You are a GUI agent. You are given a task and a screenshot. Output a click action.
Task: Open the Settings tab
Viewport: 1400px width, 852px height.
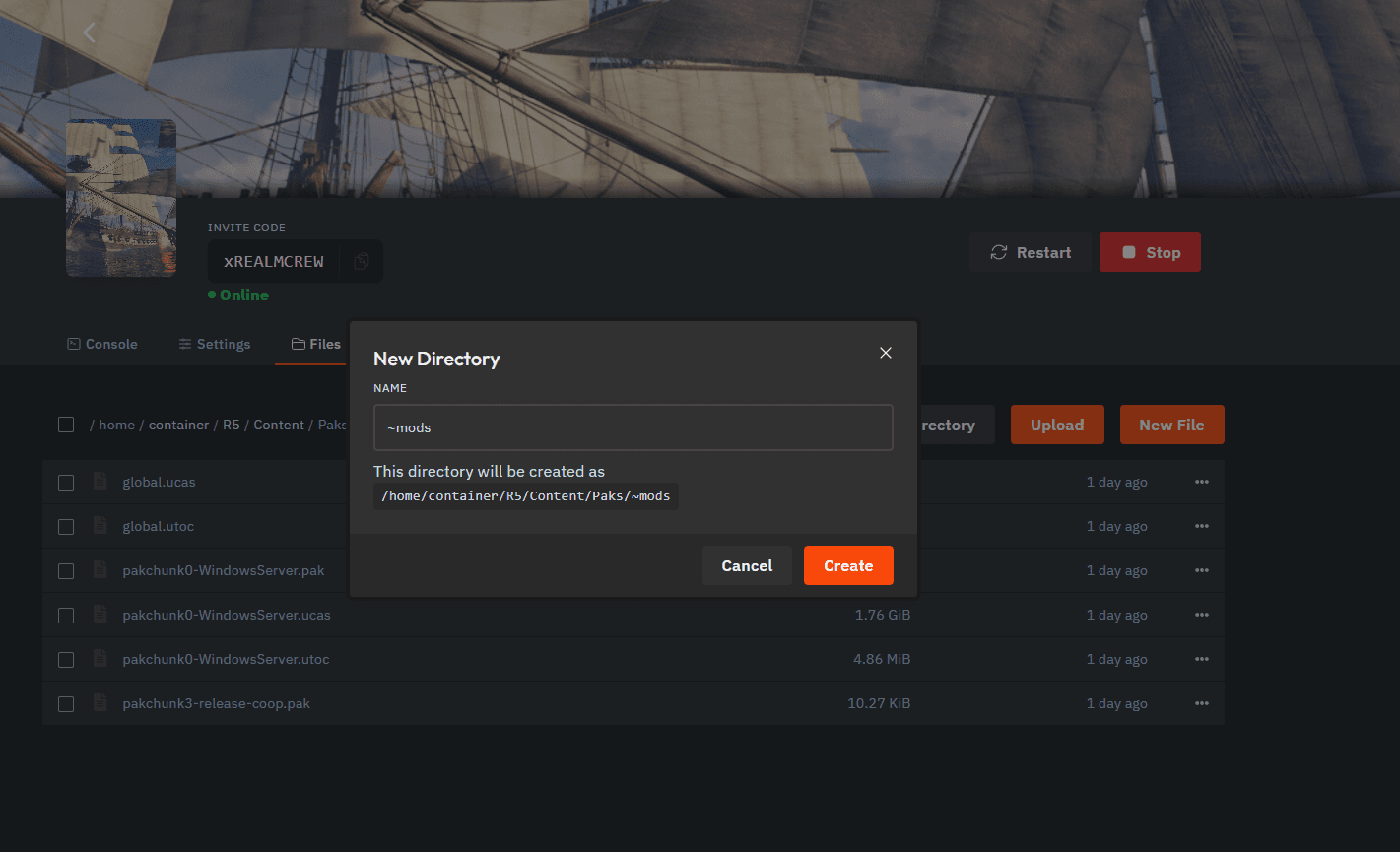[215, 344]
